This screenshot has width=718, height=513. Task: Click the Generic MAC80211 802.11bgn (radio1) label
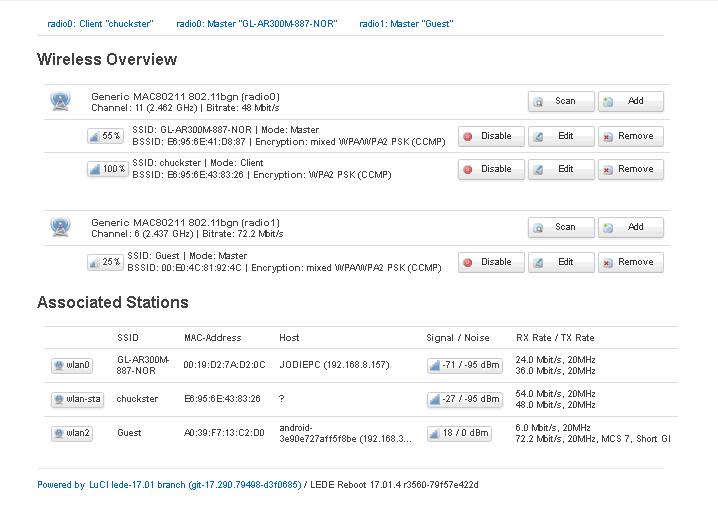[x=185, y=223]
